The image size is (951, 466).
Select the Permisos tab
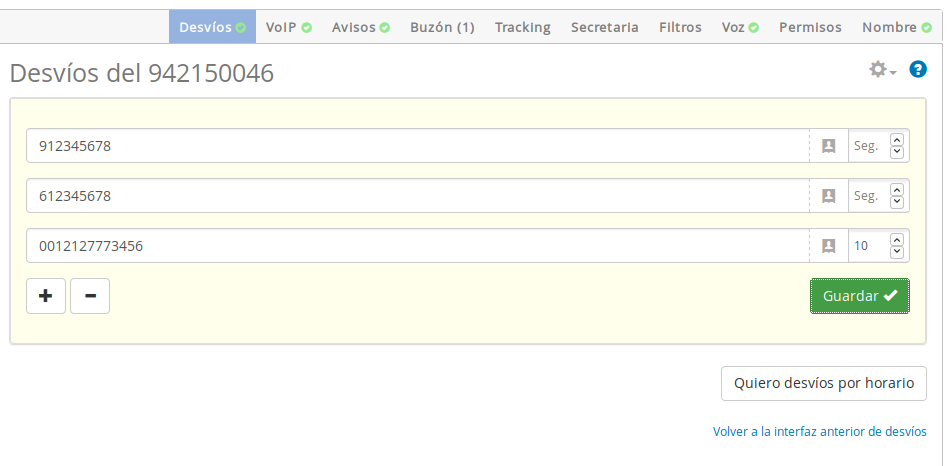tap(809, 28)
